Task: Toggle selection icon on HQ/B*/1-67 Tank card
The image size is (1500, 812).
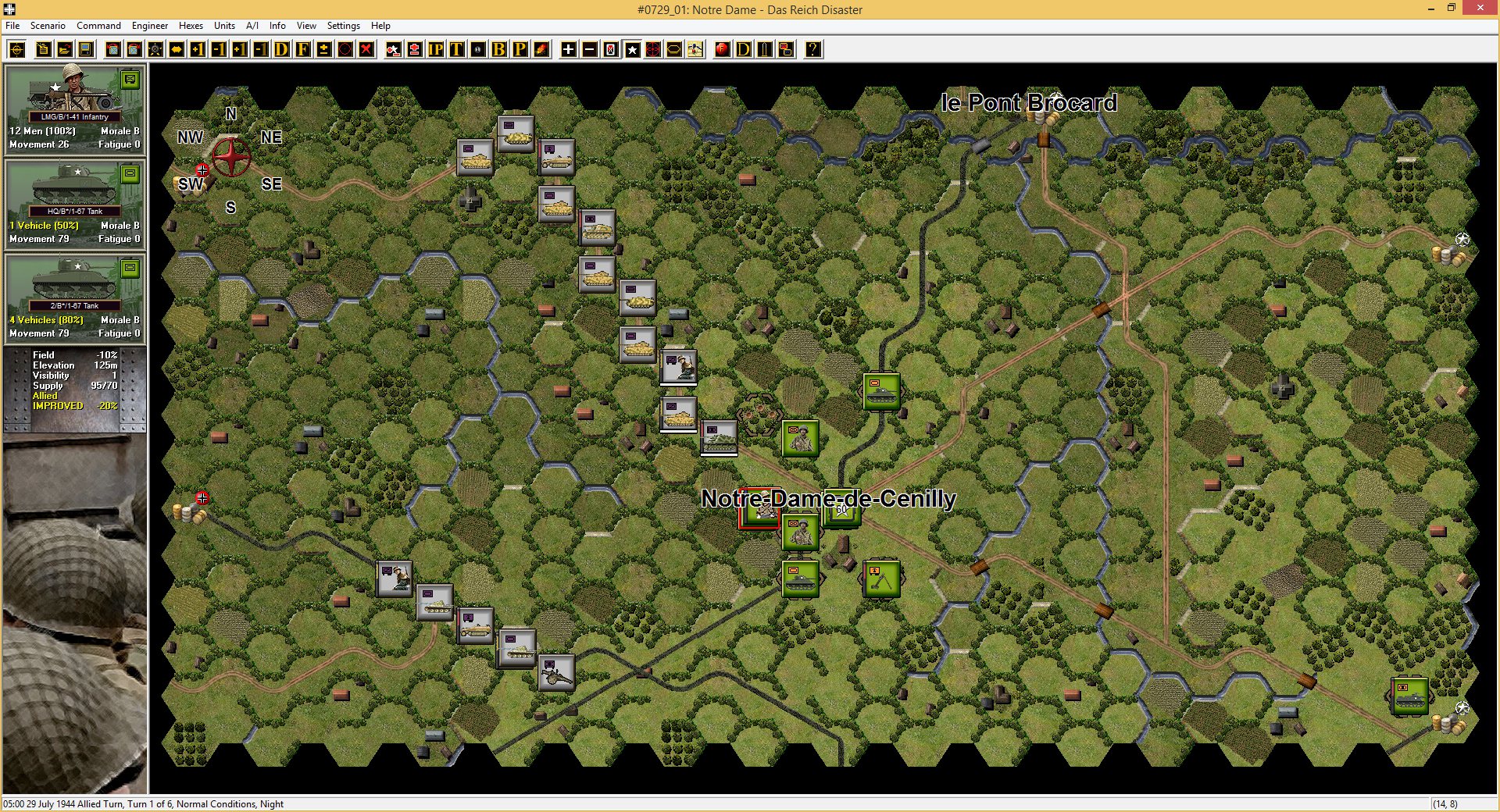Action: pos(130,173)
